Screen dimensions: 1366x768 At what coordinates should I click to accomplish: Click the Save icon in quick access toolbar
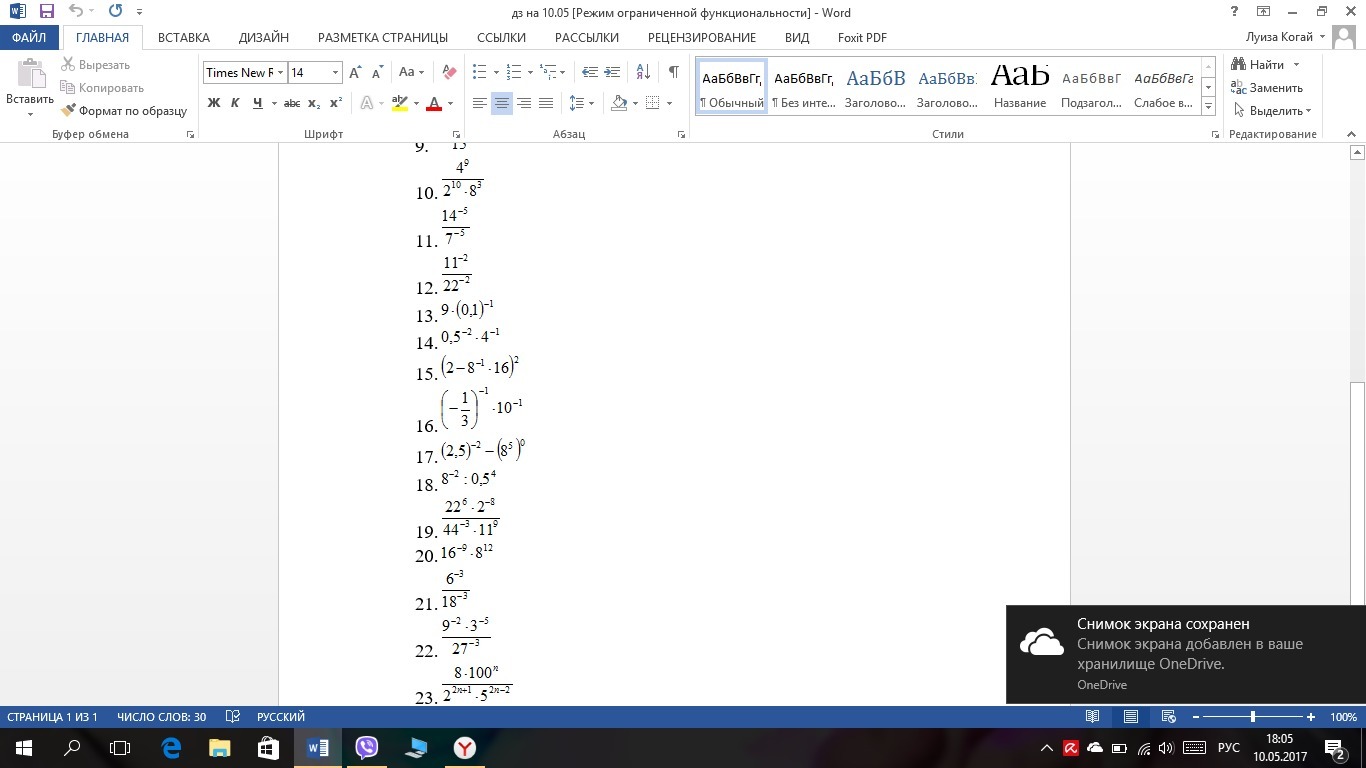pos(47,12)
